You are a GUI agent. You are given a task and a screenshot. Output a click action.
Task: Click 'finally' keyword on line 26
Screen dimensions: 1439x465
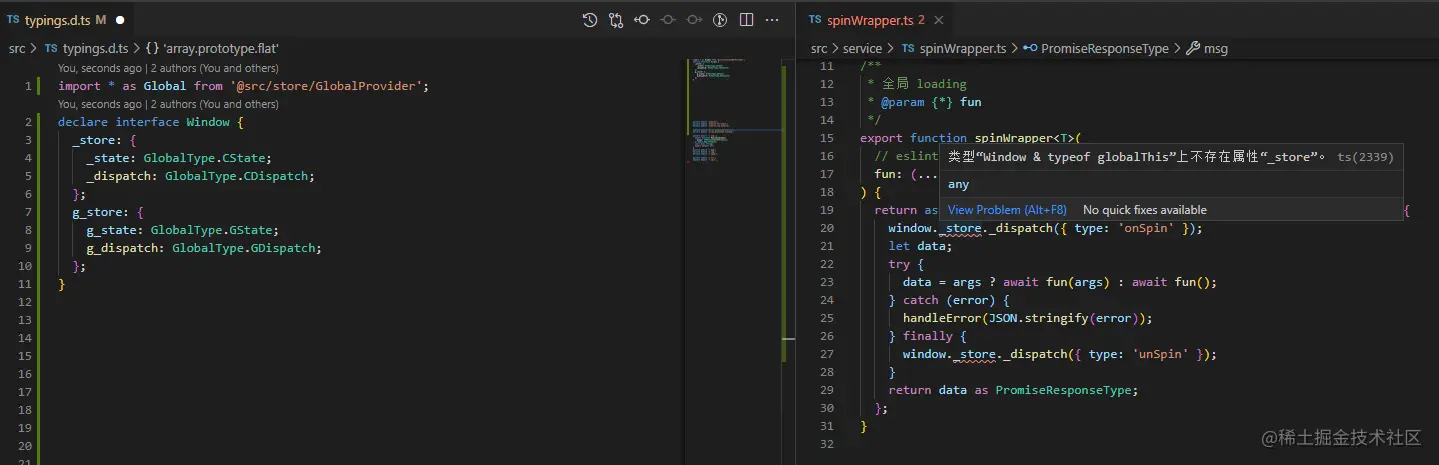(x=928, y=336)
